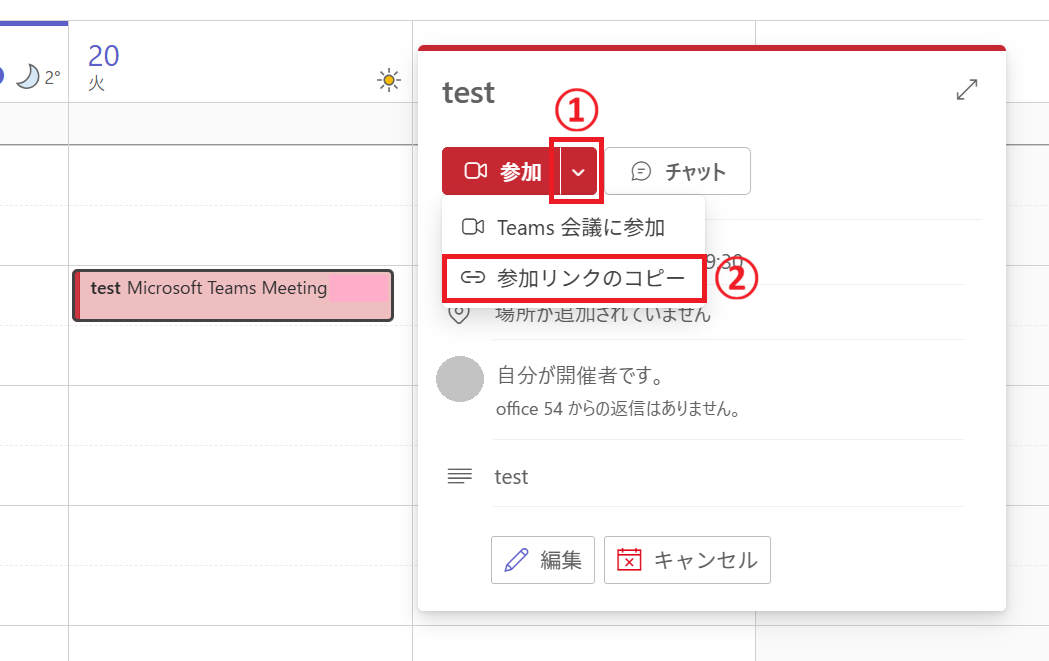Expand event popup with diagonal arrows icon

[967, 90]
